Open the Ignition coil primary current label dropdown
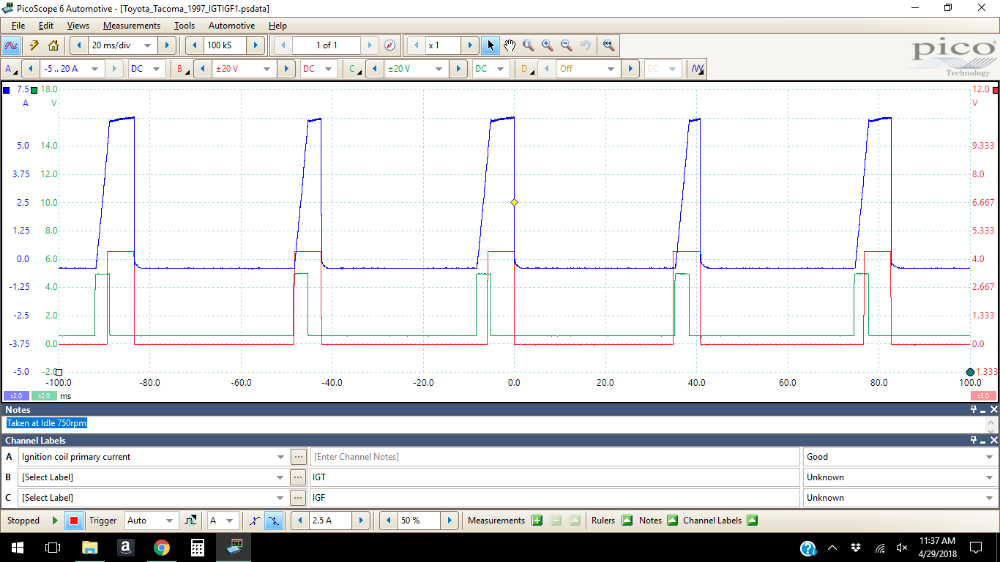Viewport: 1000px width, 562px height. (x=280, y=457)
